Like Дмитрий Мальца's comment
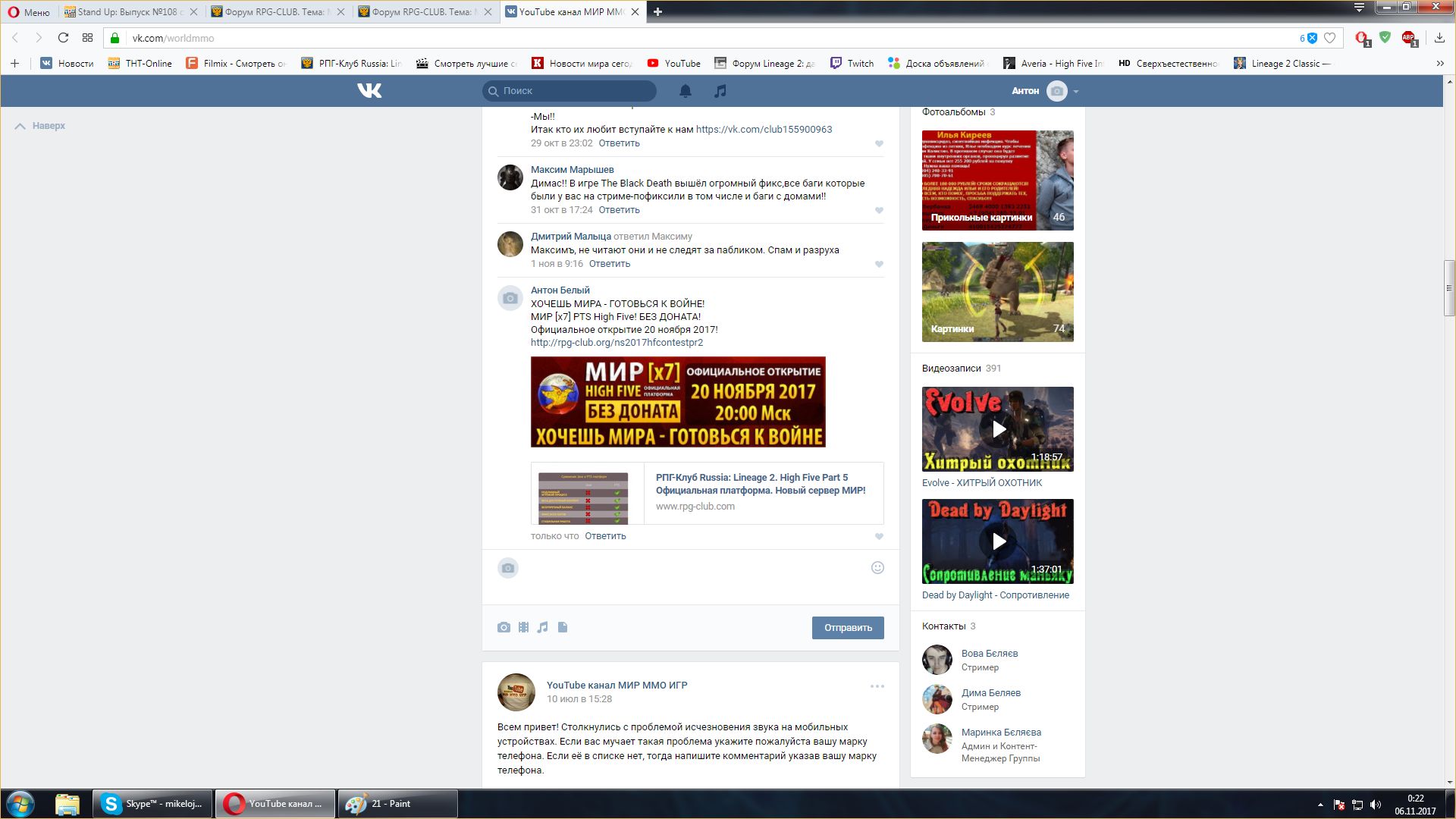The width and height of the screenshot is (1456, 819). tap(879, 265)
